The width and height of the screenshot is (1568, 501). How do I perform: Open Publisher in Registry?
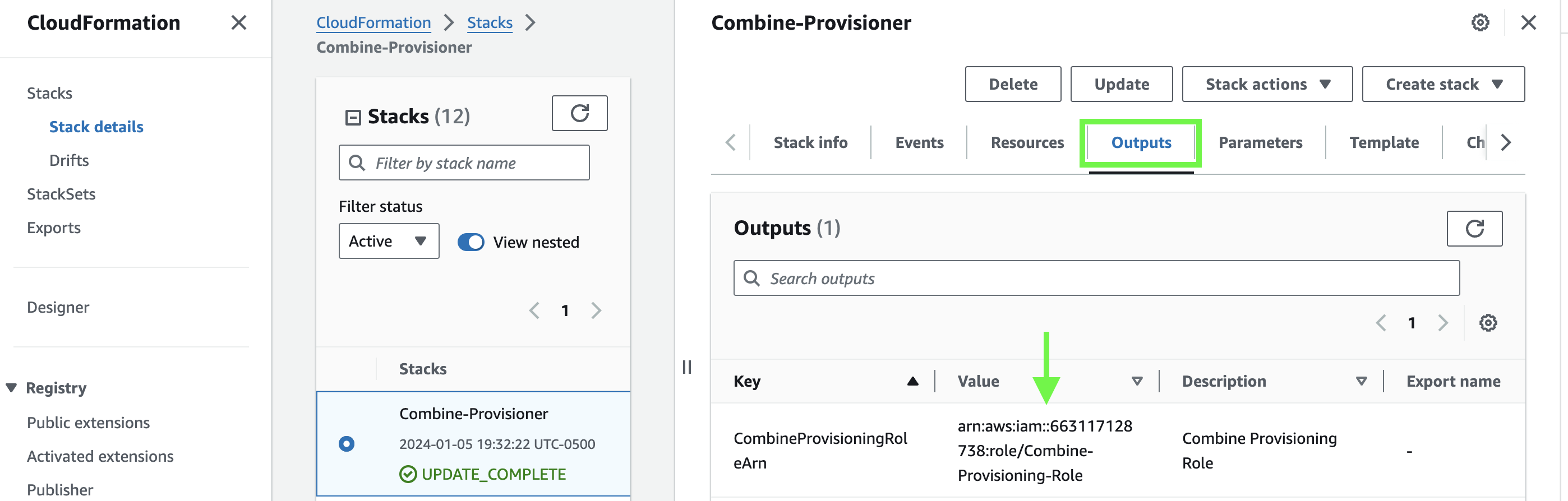click(59, 489)
